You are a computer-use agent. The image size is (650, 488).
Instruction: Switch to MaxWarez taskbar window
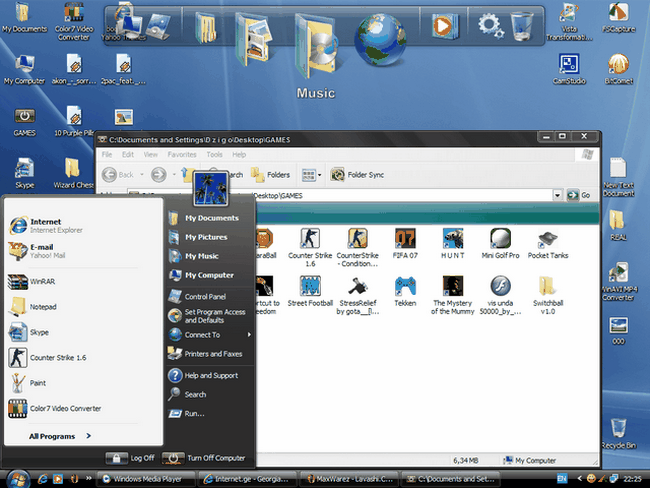coord(349,479)
